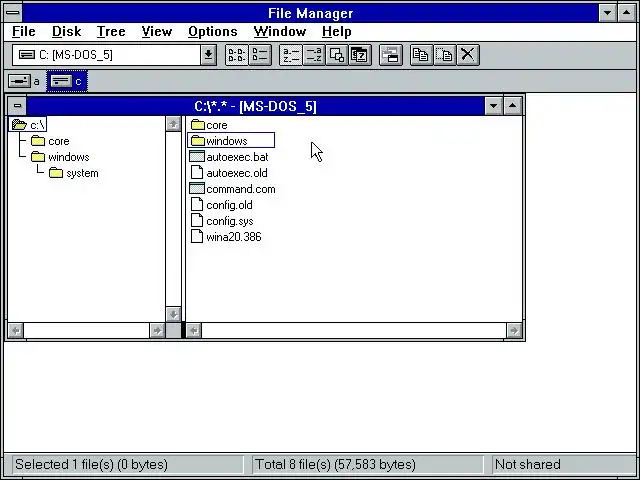Click file pane scroll left arrow
The image size is (640, 480).
(x=194, y=330)
